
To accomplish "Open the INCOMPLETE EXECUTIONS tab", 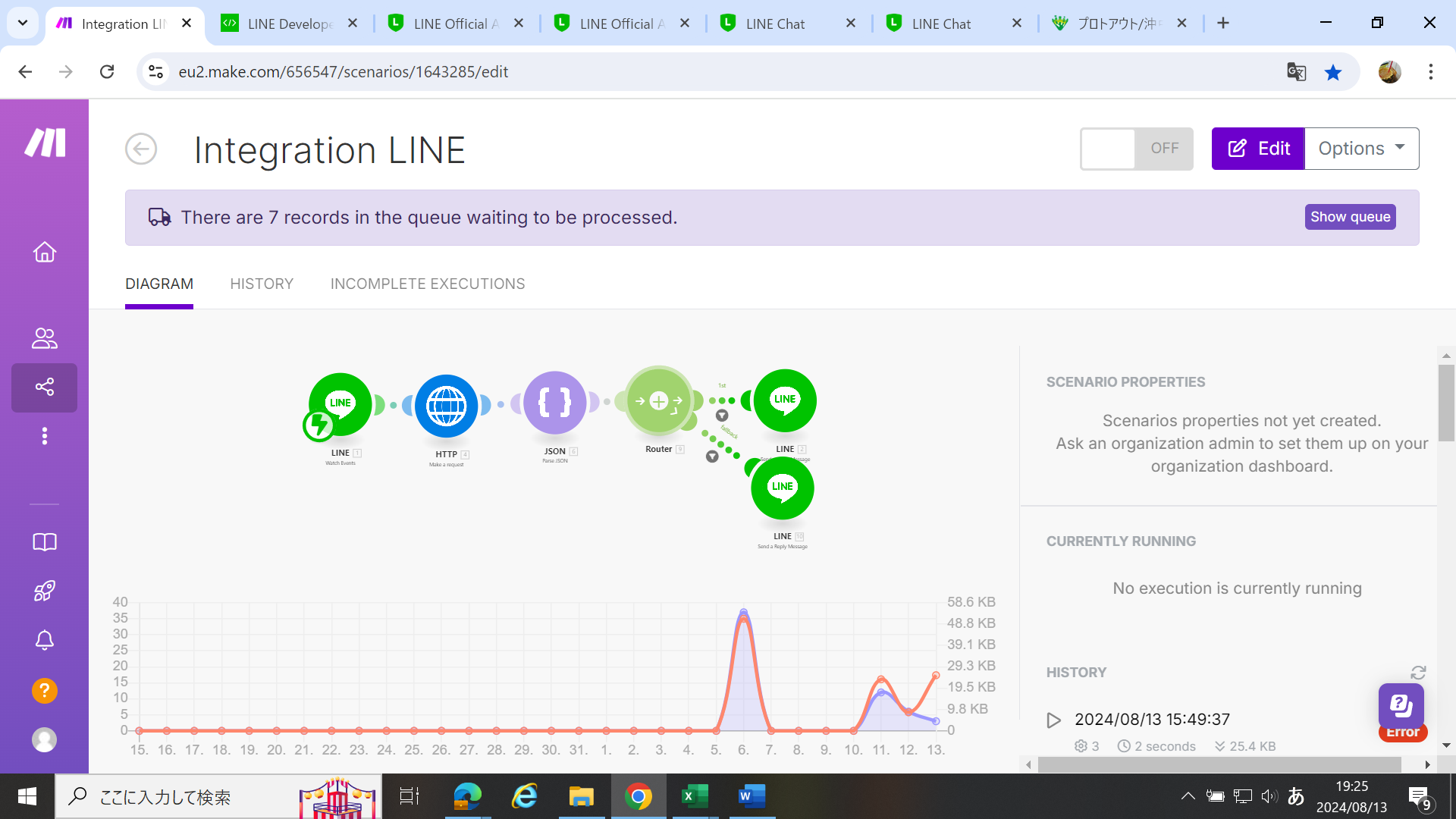I will coord(428,284).
